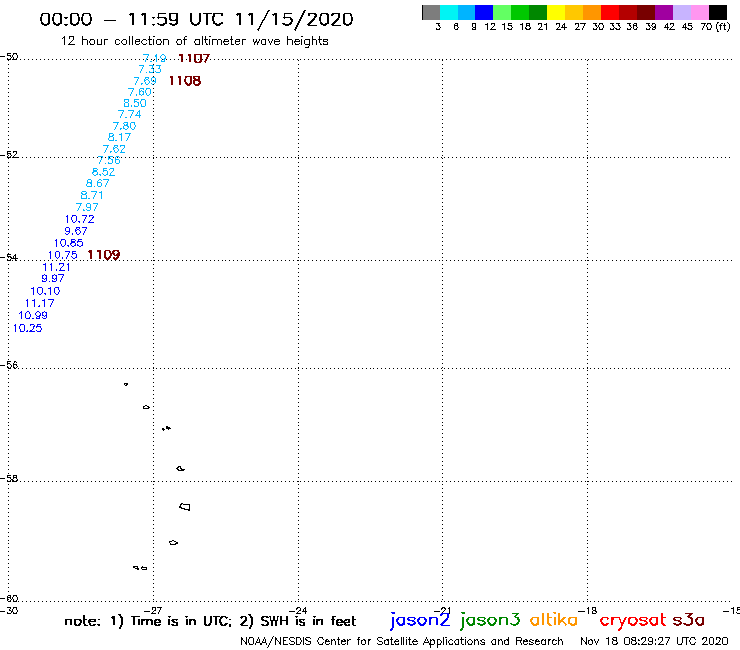Screen dimensions: 740x650
Task: Click the wave height value "10.72"
Action: pyautogui.click(x=80, y=219)
